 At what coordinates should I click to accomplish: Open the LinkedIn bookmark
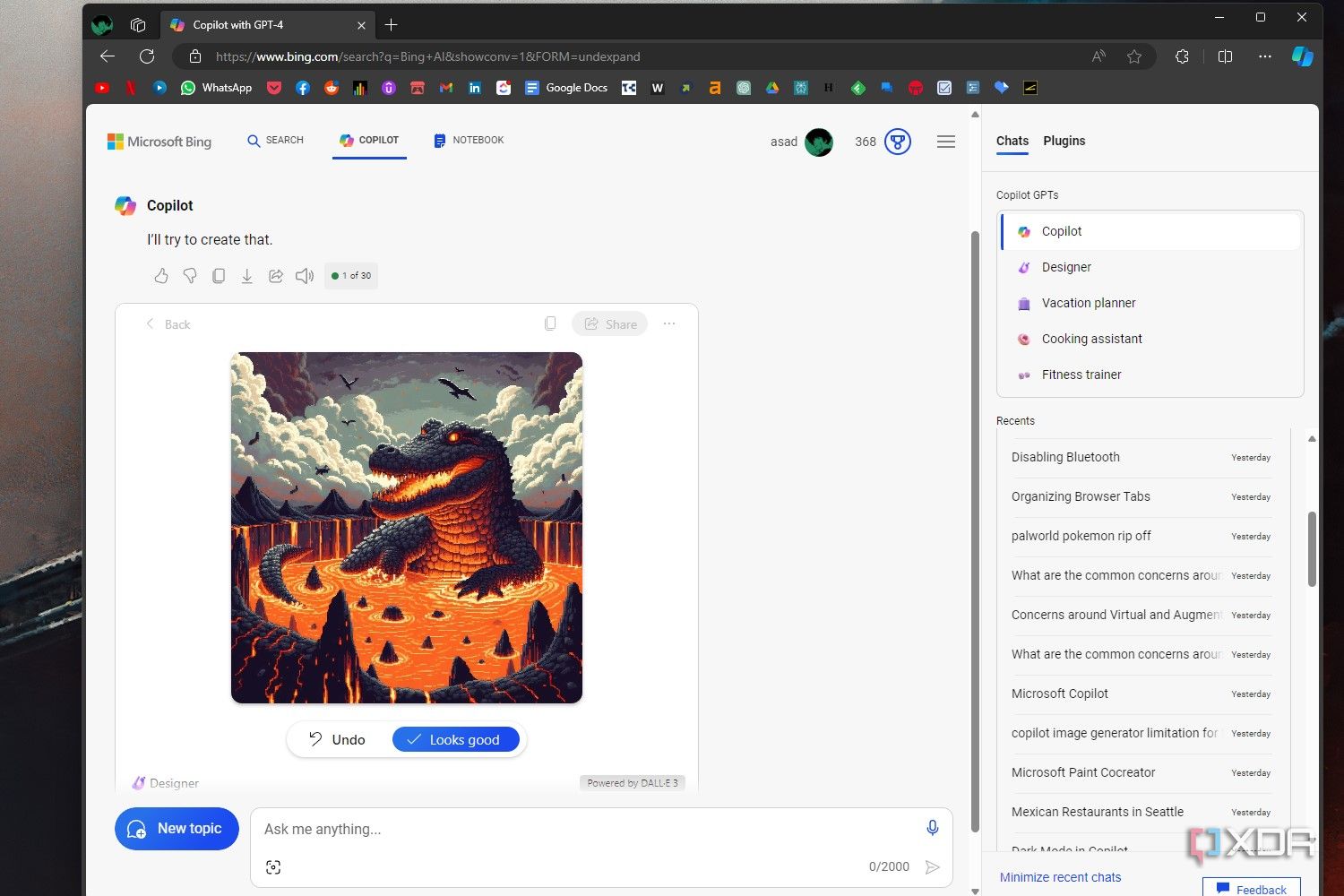pos(475,88)
